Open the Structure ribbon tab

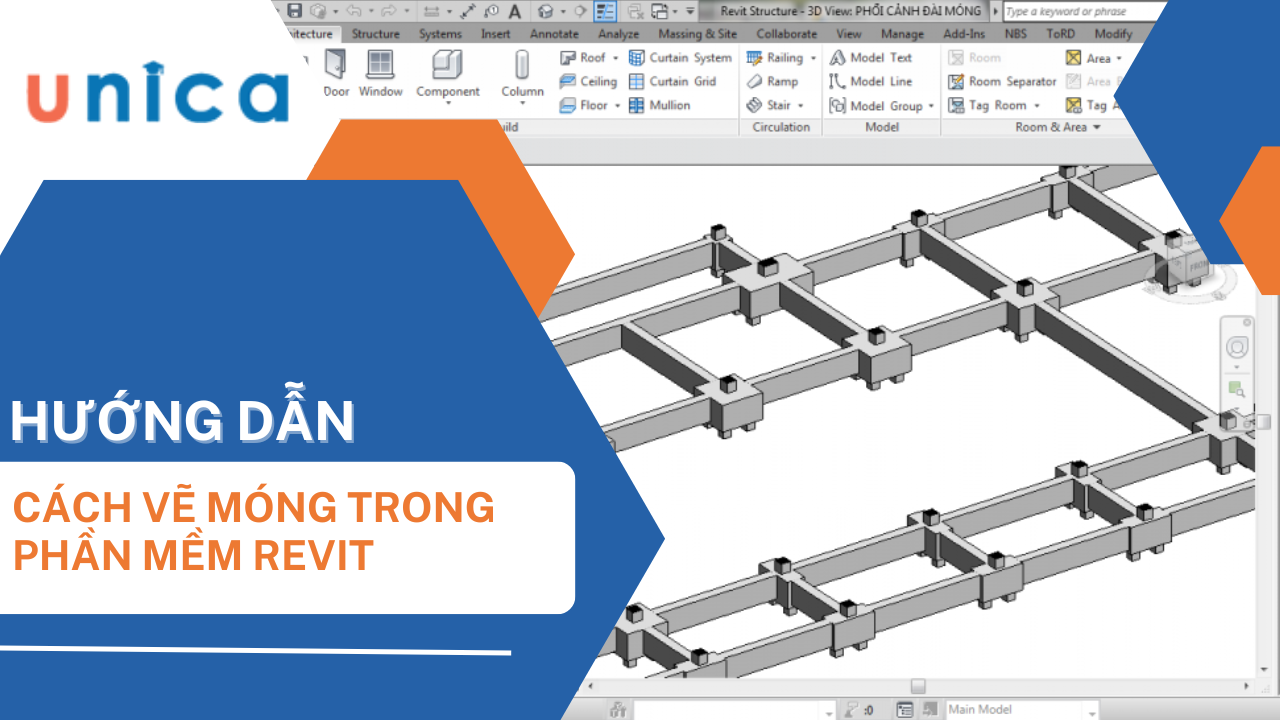375,34
